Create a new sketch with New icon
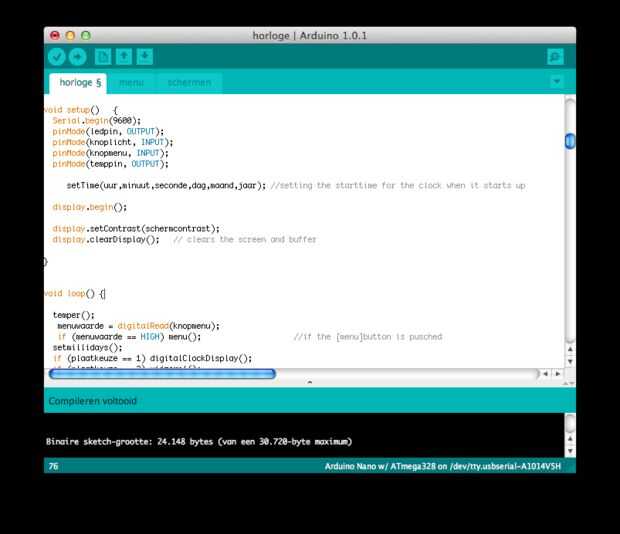Viewport: 620px width, 534px height. [103, 57]
